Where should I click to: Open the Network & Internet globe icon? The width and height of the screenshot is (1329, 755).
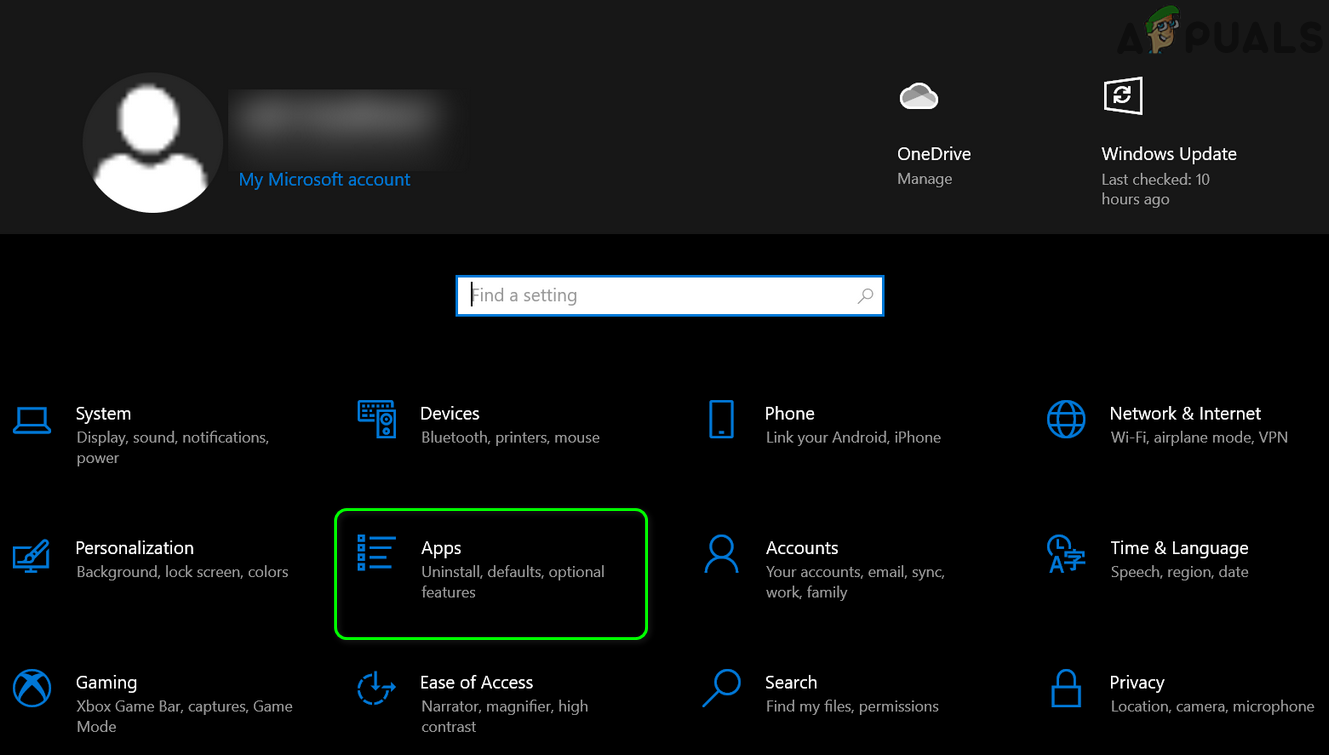tap(1066, 420)
